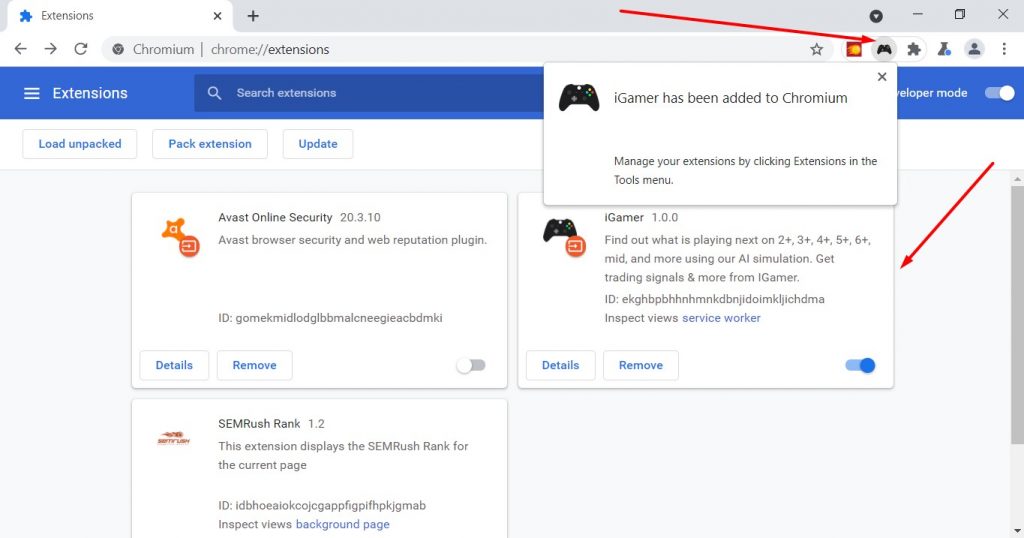Open the Chromium three-dot menu
The width and height of the screenshot is (1024, 538).
(1004, 49)
